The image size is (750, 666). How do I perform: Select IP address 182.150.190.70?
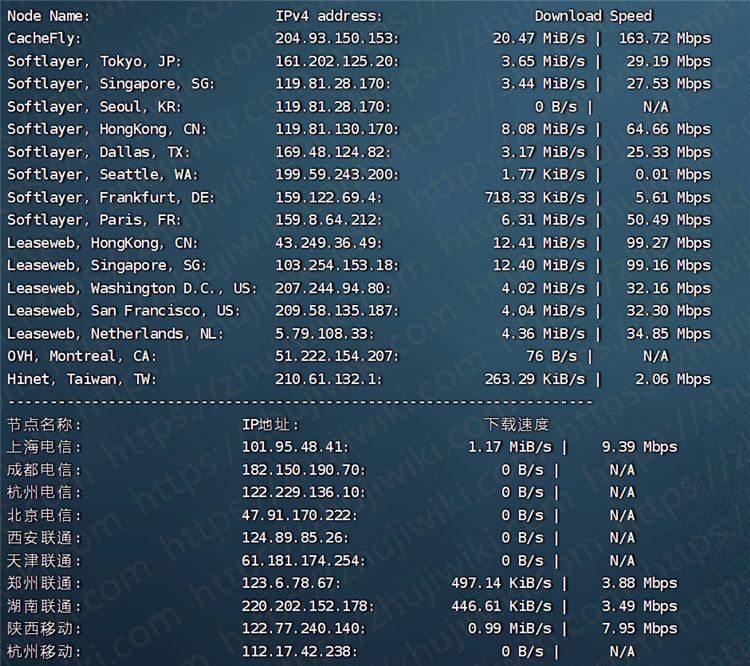click(x=304, y=470)
